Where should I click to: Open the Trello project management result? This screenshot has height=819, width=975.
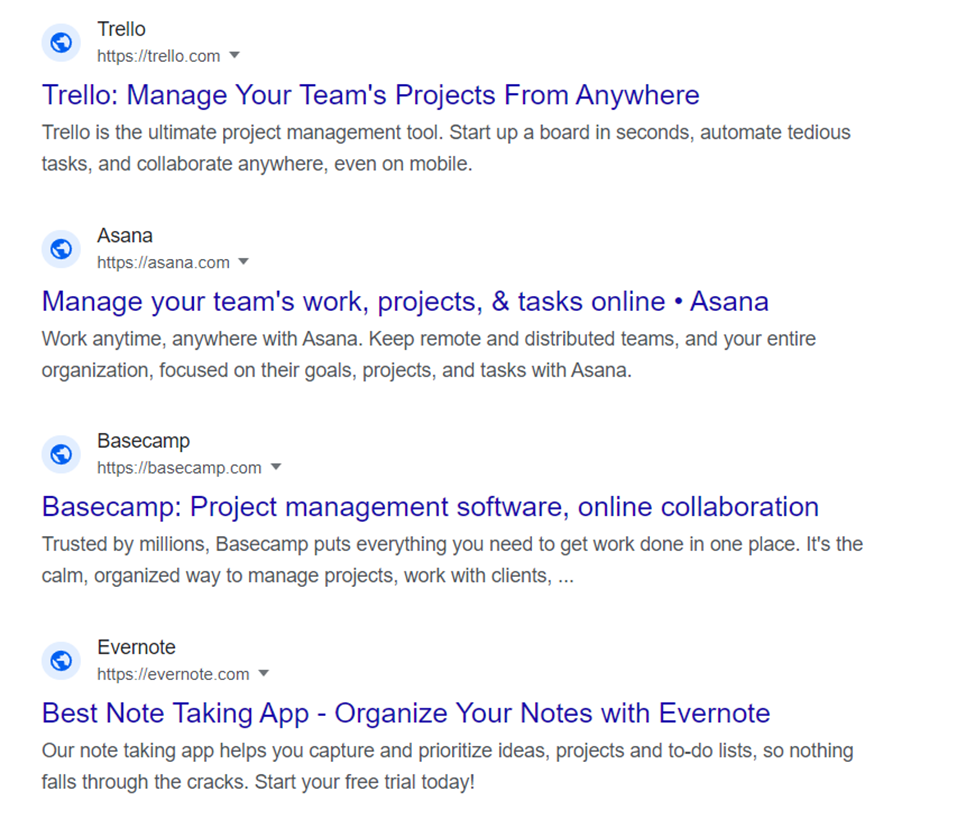[370, 94]
